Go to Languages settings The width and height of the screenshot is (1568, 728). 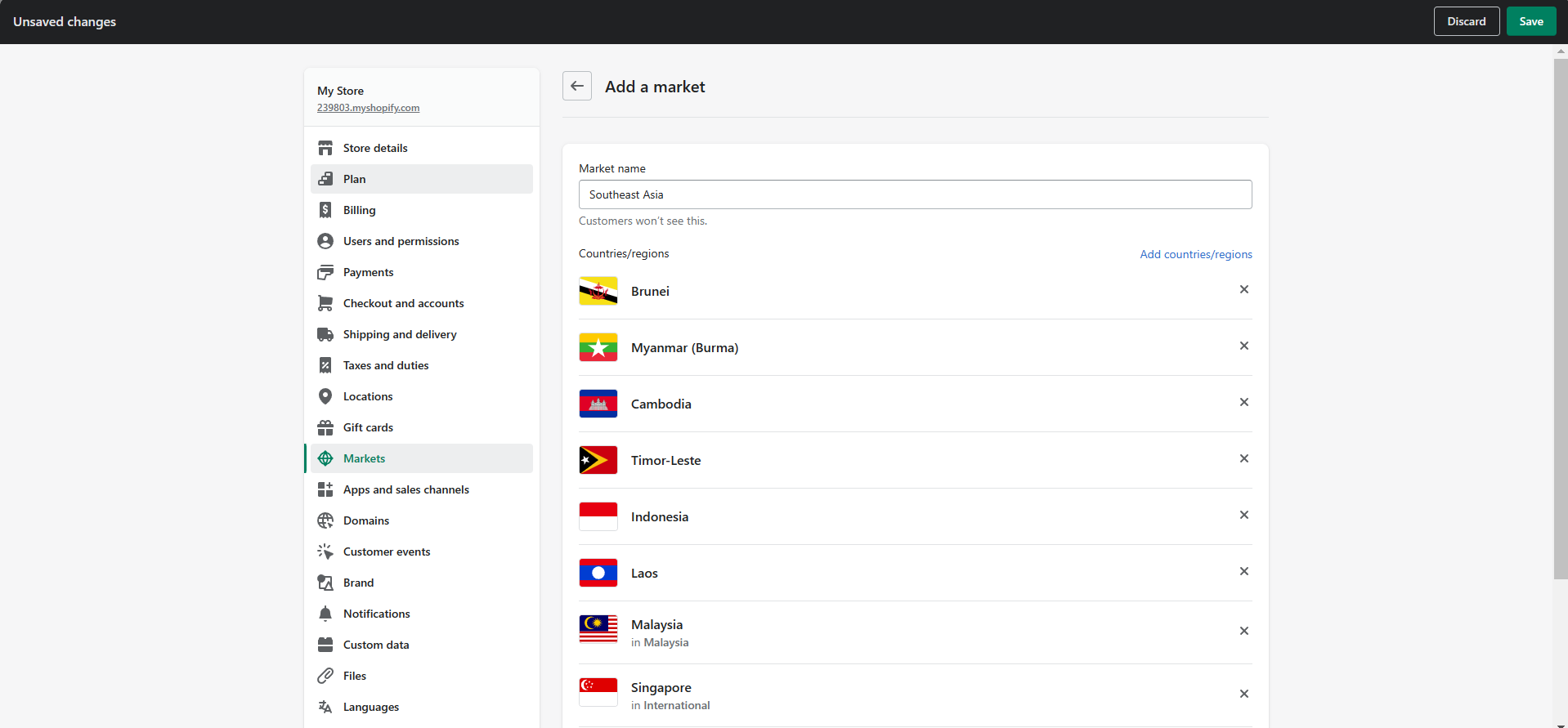(422, 707)
